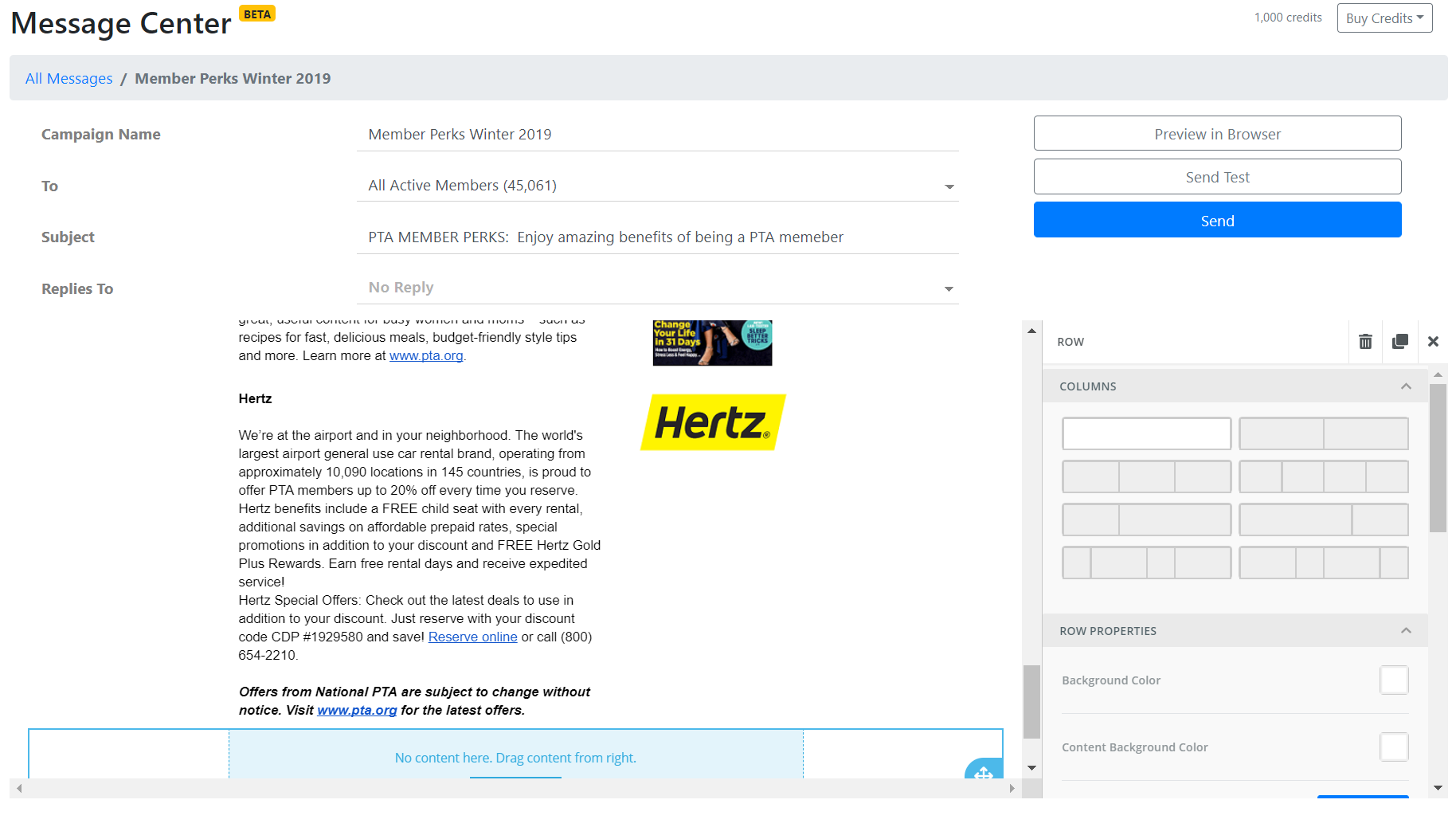Image resolution: width=1456 pixels, height=835 pixels.
Task: Click the properties panel scroll-up arrow
Action: [1438, 374]
